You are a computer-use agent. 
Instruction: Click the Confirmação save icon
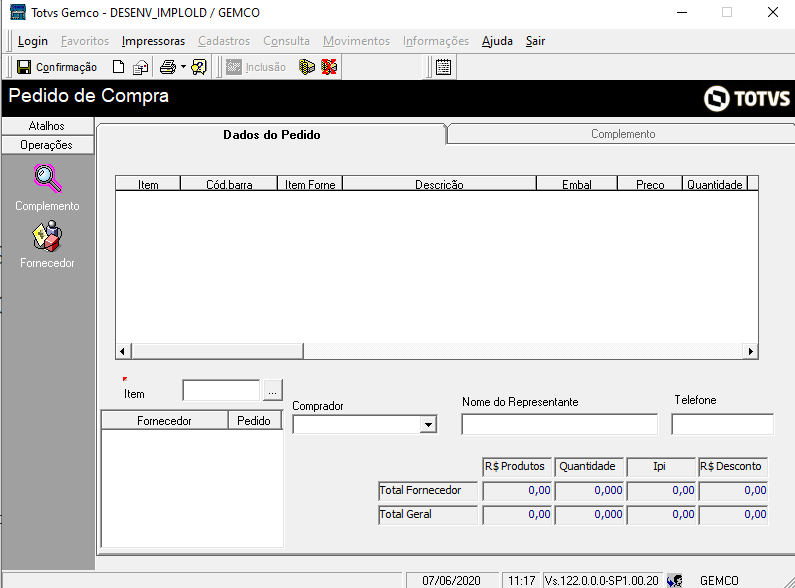point(24,67)
